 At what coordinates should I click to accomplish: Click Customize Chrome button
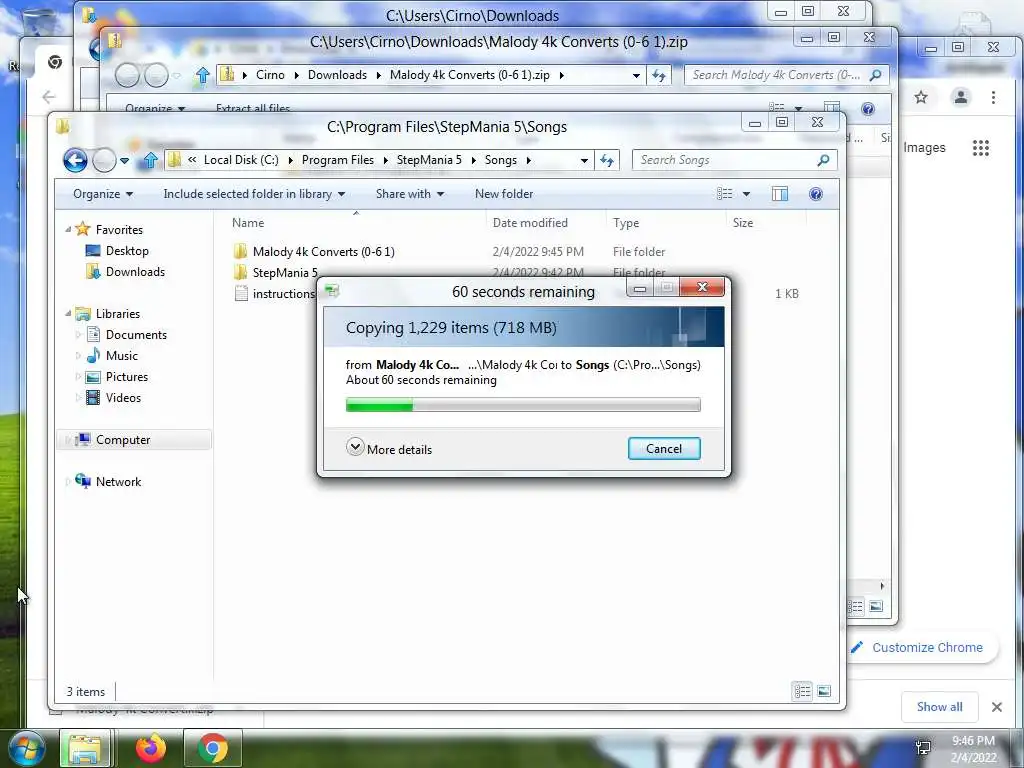point(925,647)
